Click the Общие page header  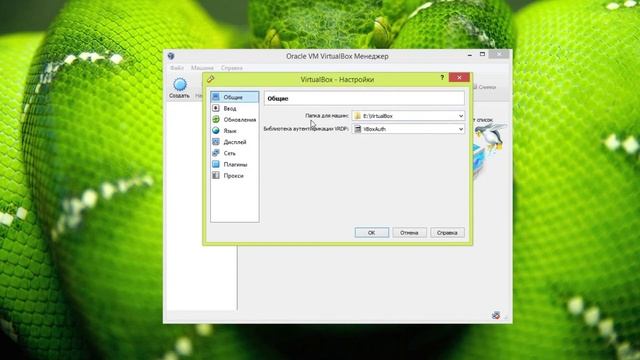364,98
